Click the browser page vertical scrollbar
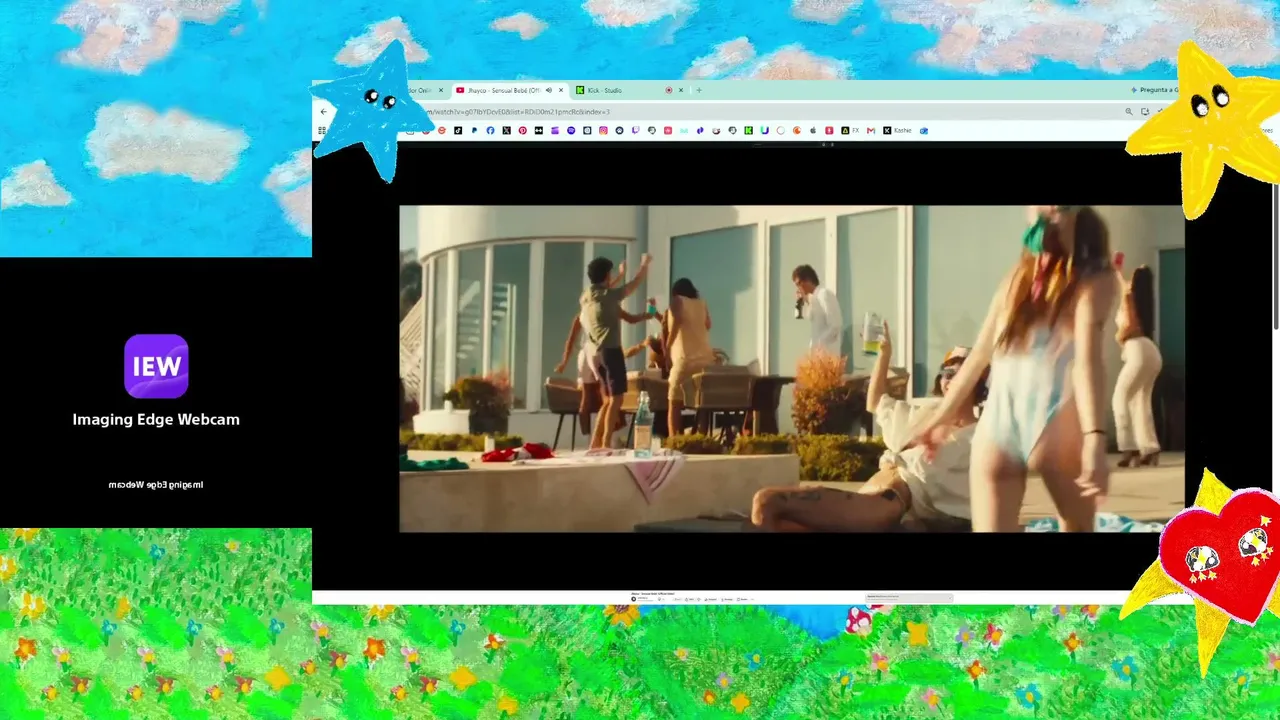1280x720 pixels. (x=1275, y=257)
